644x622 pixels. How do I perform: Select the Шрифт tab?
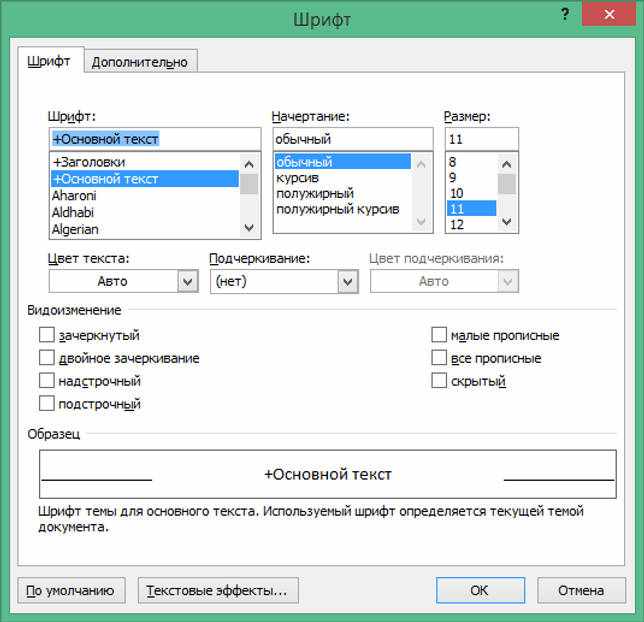[x=49, y=61]
